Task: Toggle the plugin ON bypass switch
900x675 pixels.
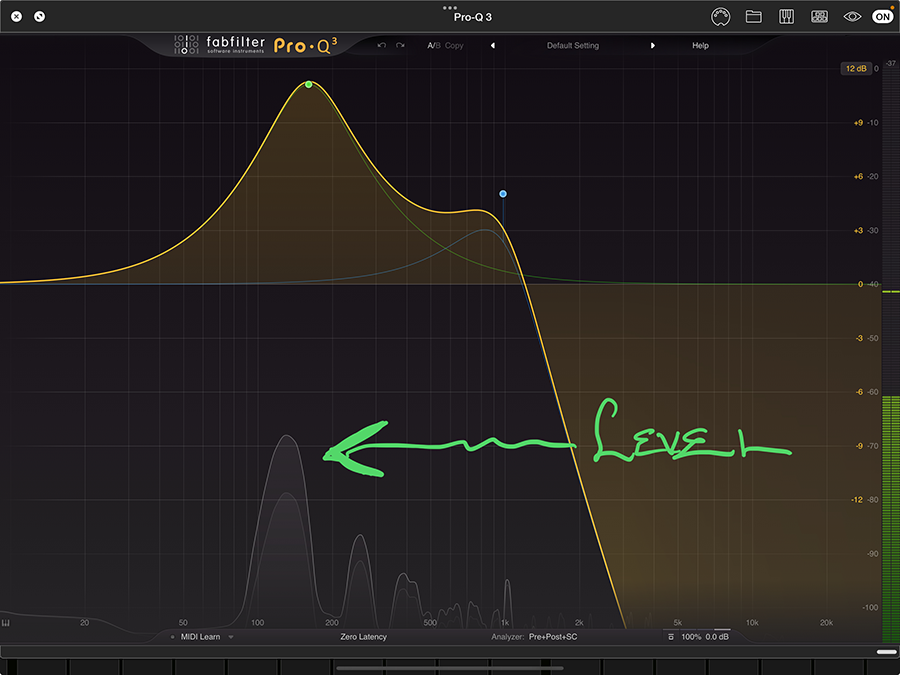Action: pyautogui.click(x=883, y=17)
